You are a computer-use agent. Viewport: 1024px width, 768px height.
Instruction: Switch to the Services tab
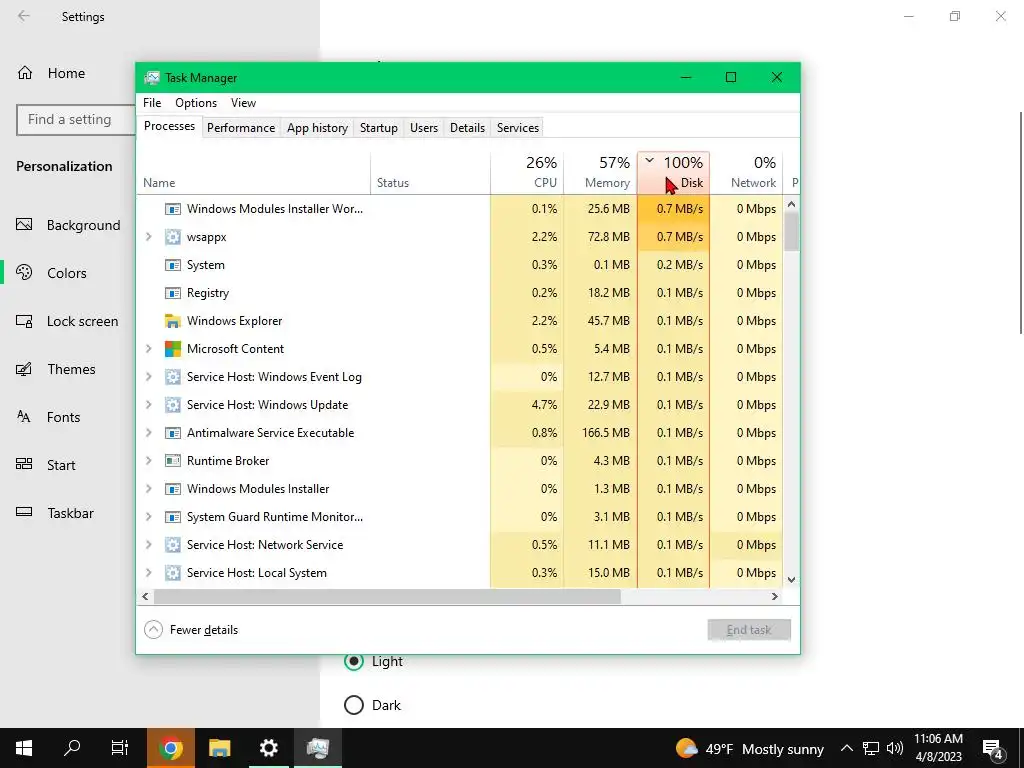[x=518, y=128]
